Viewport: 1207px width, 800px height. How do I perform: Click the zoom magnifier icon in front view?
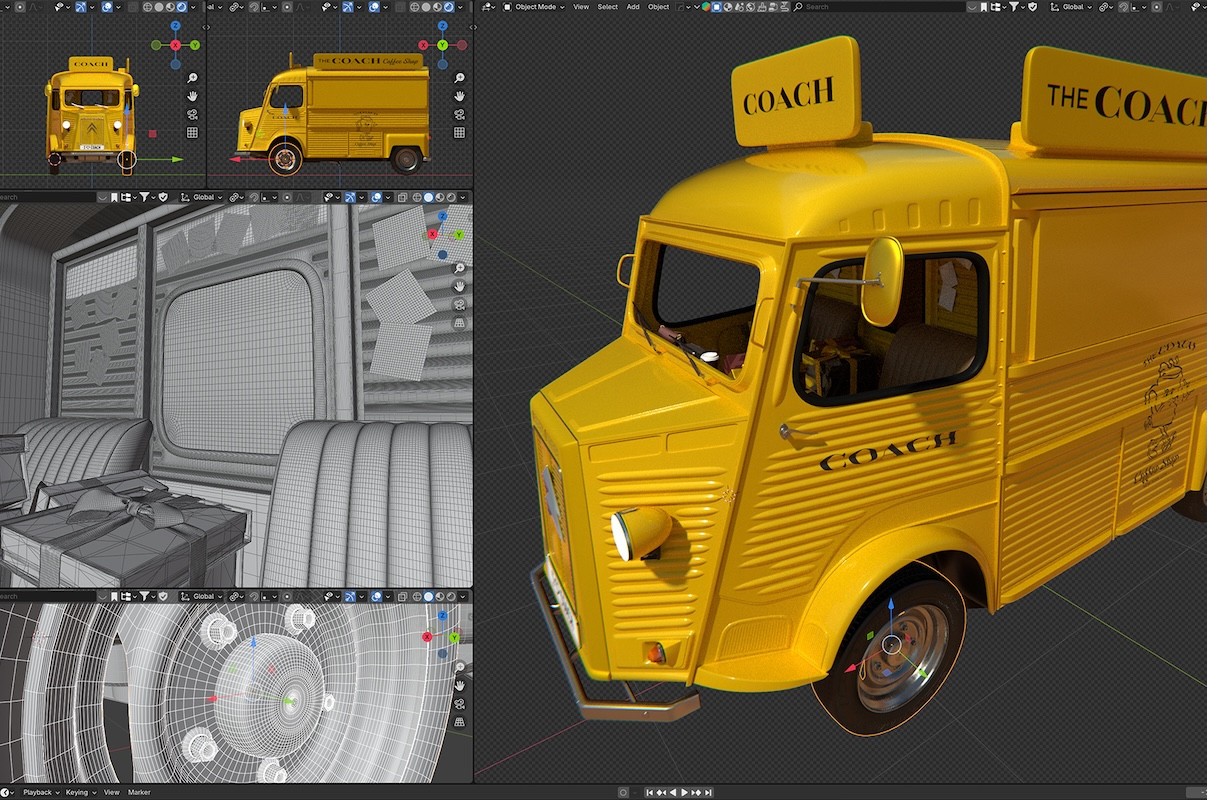192,78
